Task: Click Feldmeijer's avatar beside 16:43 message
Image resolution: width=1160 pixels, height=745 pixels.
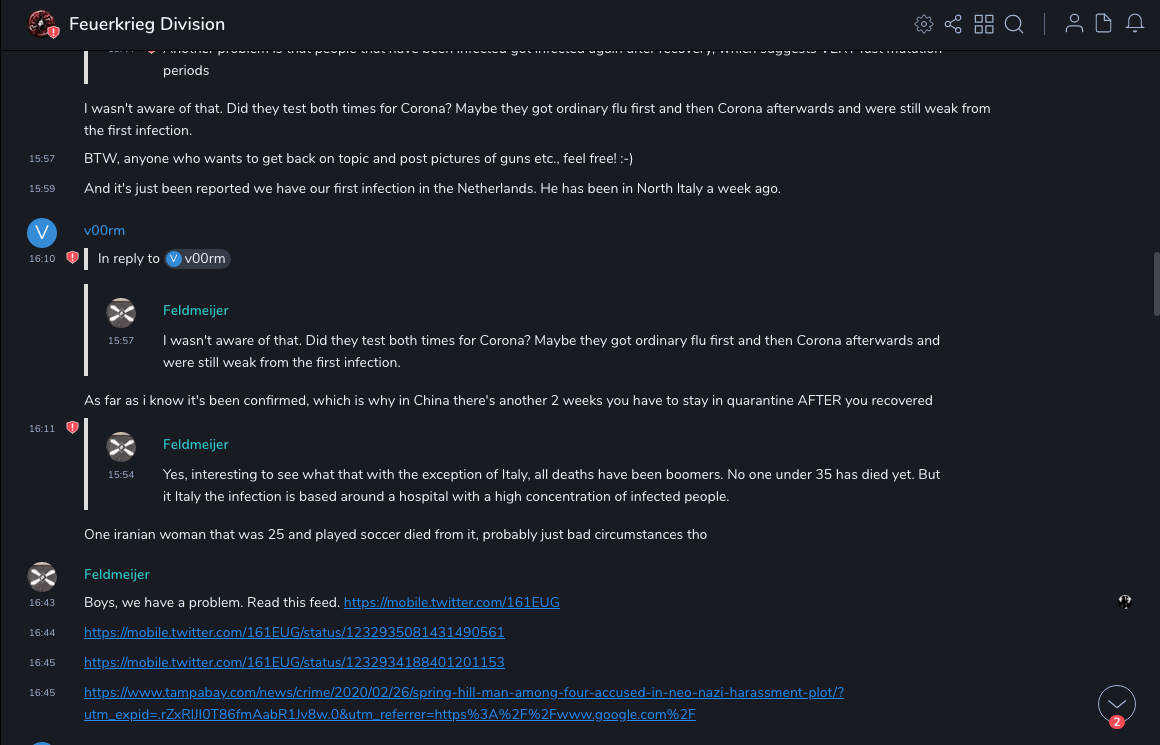Action: click(x=42, y=577)
